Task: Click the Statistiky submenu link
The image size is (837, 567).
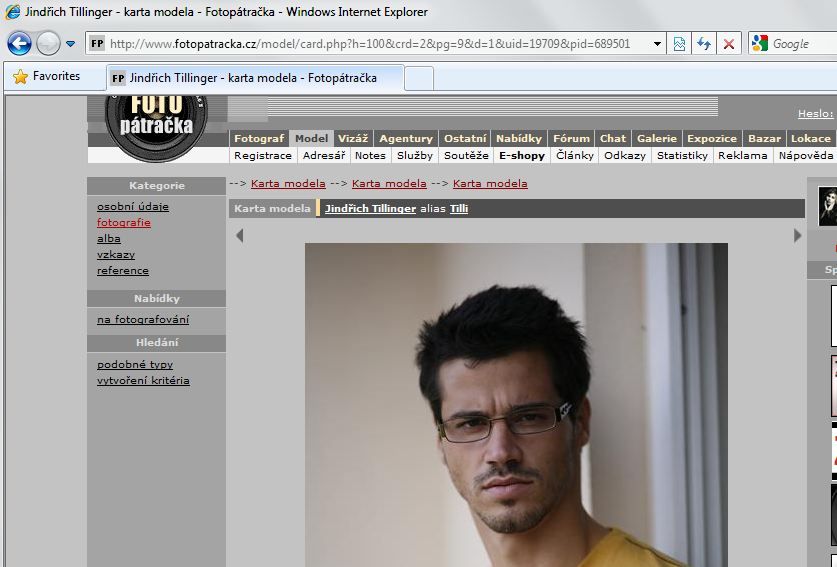Action: 682,155
